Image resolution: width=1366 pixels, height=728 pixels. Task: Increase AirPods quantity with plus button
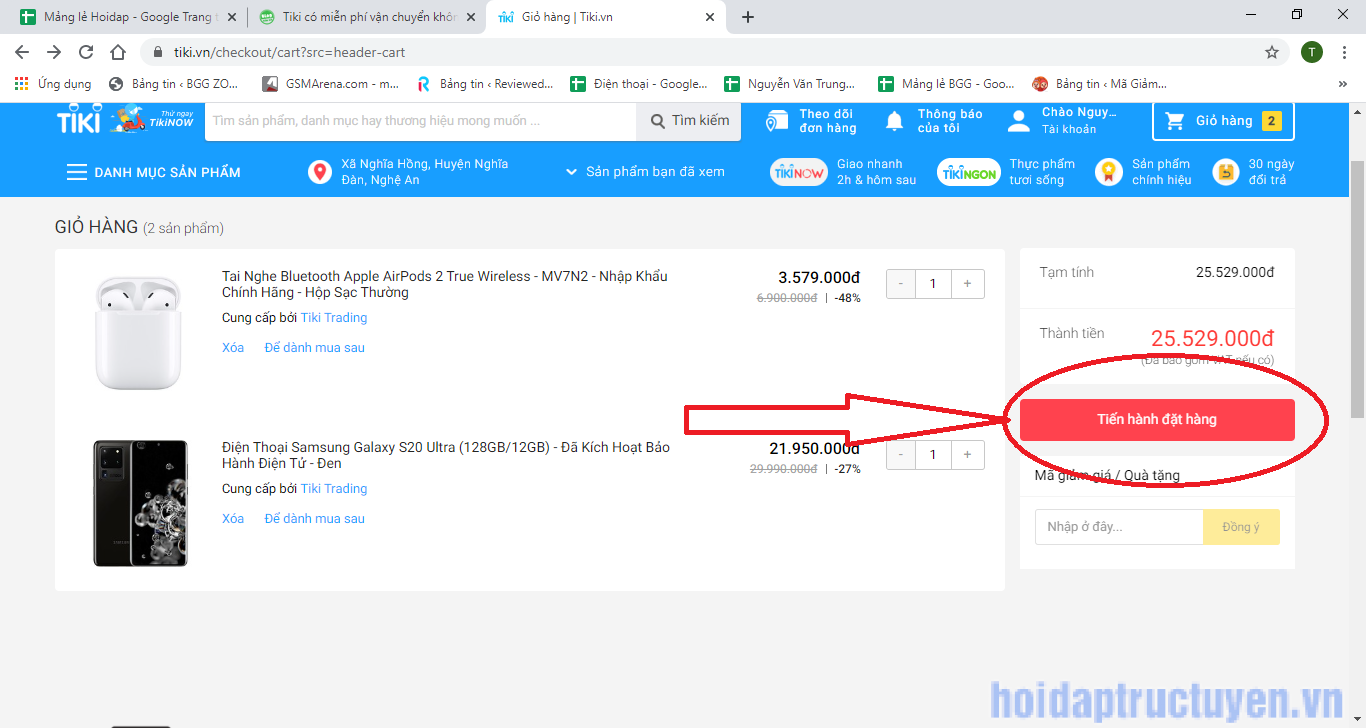pos(967,284)
